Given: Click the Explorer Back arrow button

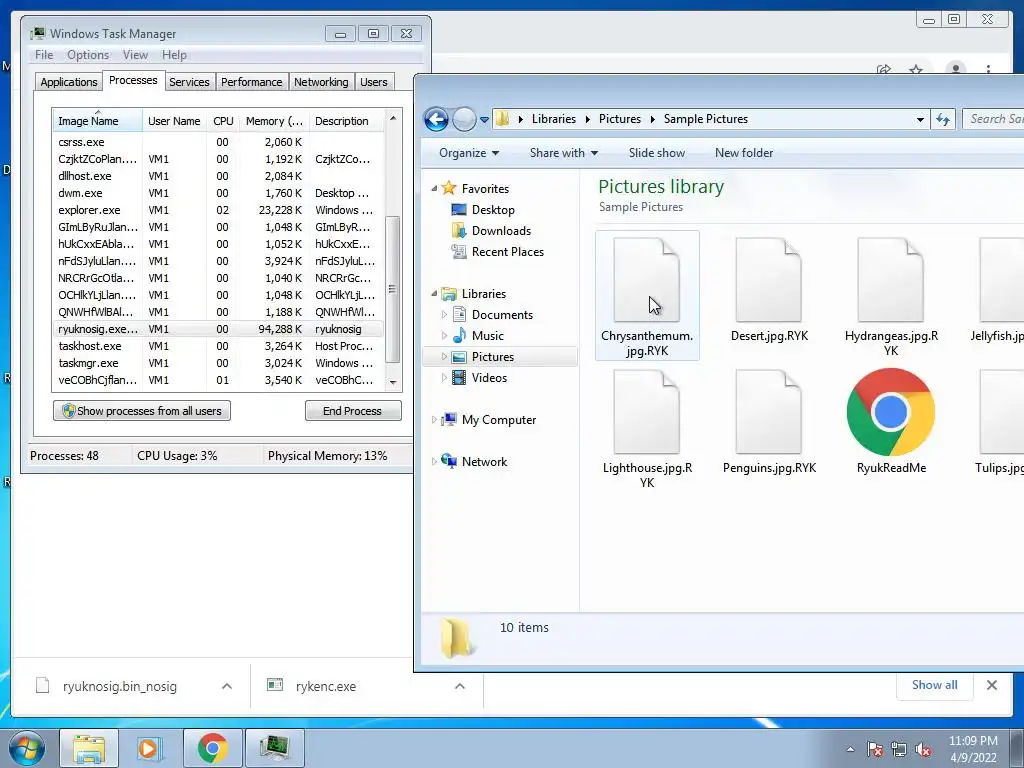Looking at the screenshot, I should click(x=436, y=120).
